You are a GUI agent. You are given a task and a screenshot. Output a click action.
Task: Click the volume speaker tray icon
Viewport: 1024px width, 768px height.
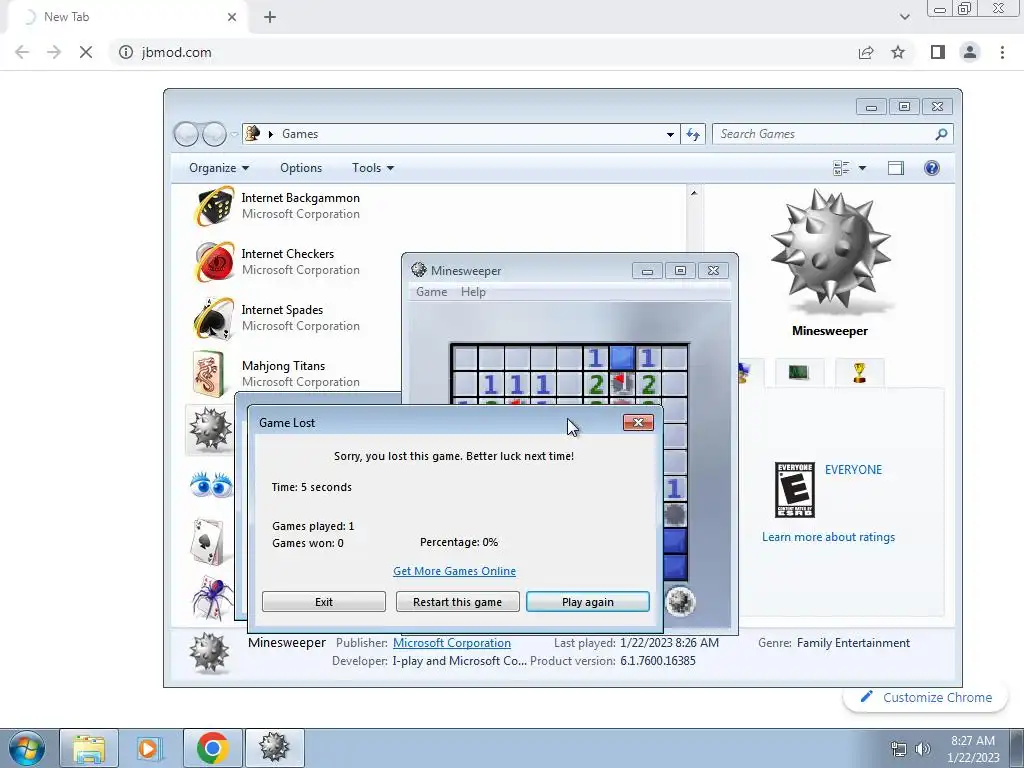click(923, 749)
